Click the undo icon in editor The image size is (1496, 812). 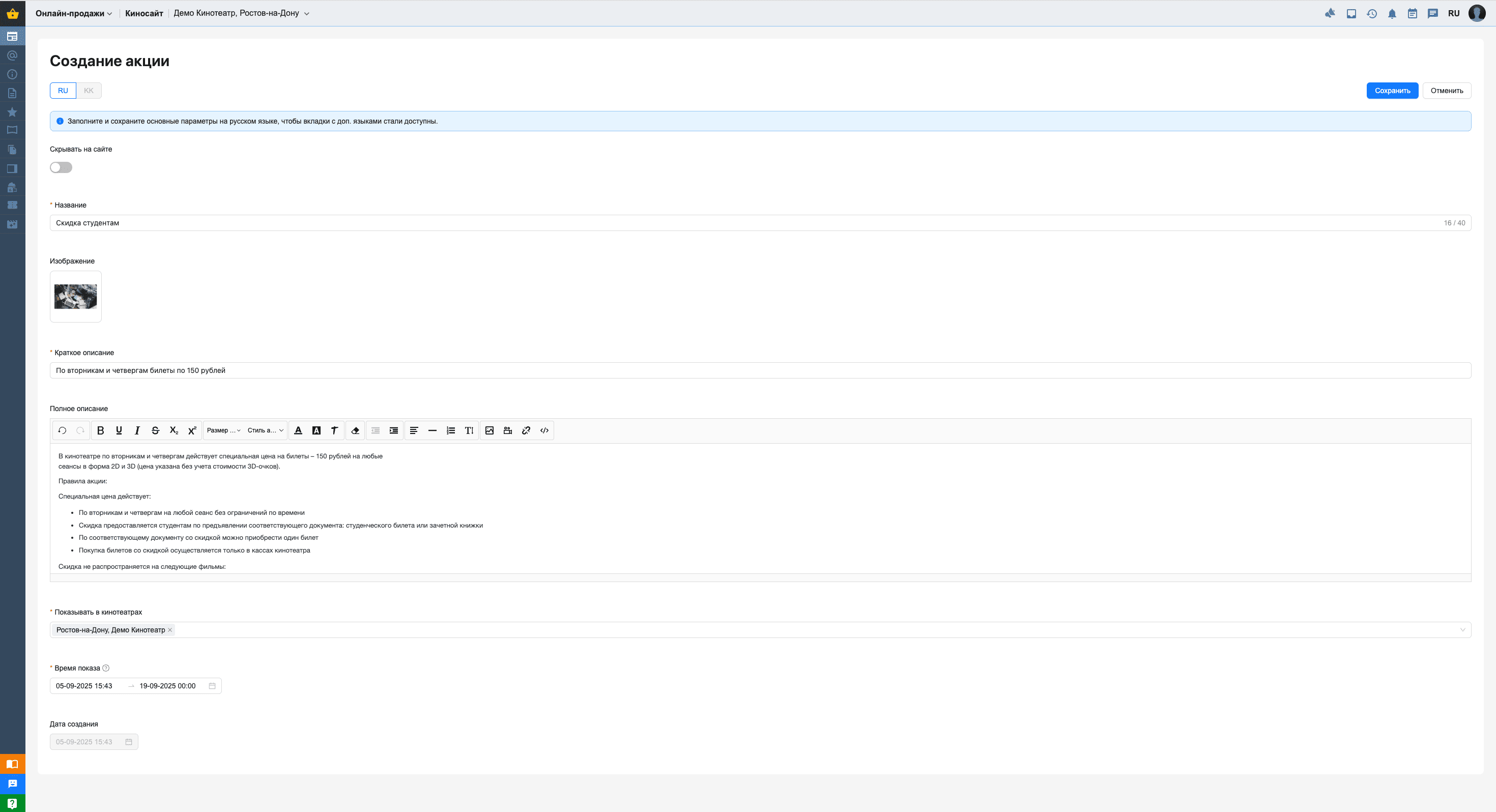click(x=62, y=430)
